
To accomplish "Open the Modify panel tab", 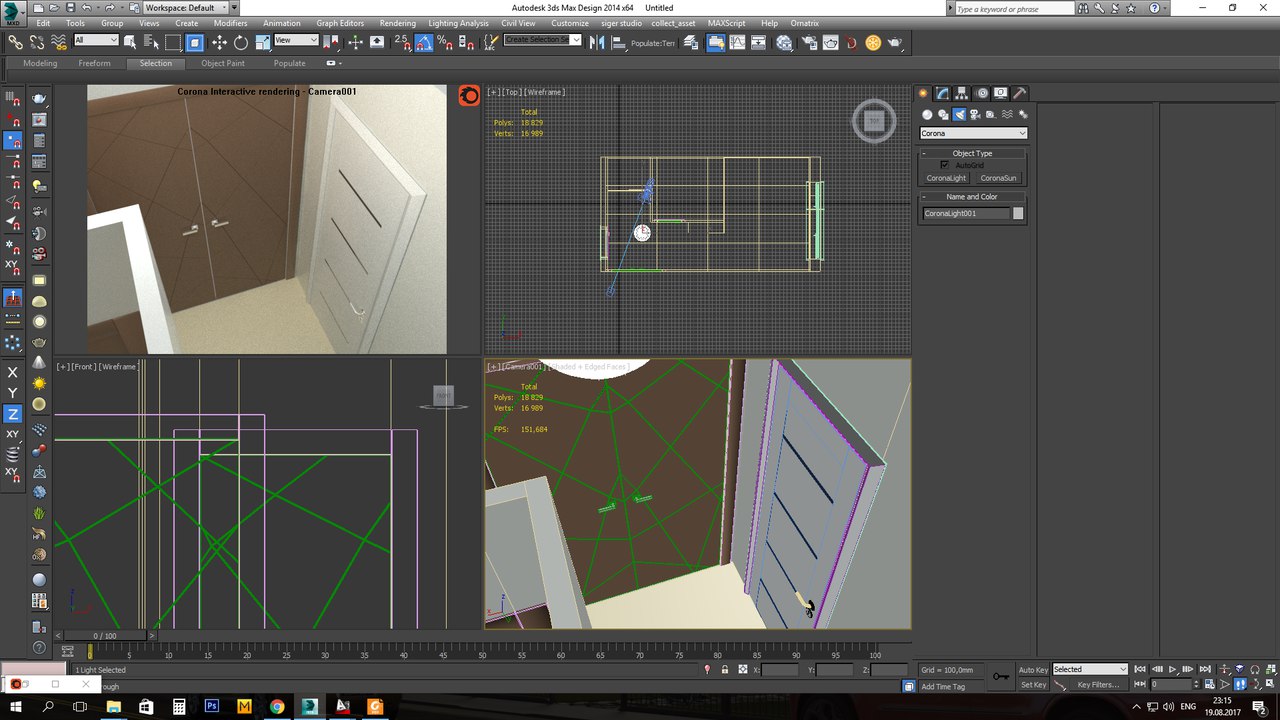I will 942,93.
